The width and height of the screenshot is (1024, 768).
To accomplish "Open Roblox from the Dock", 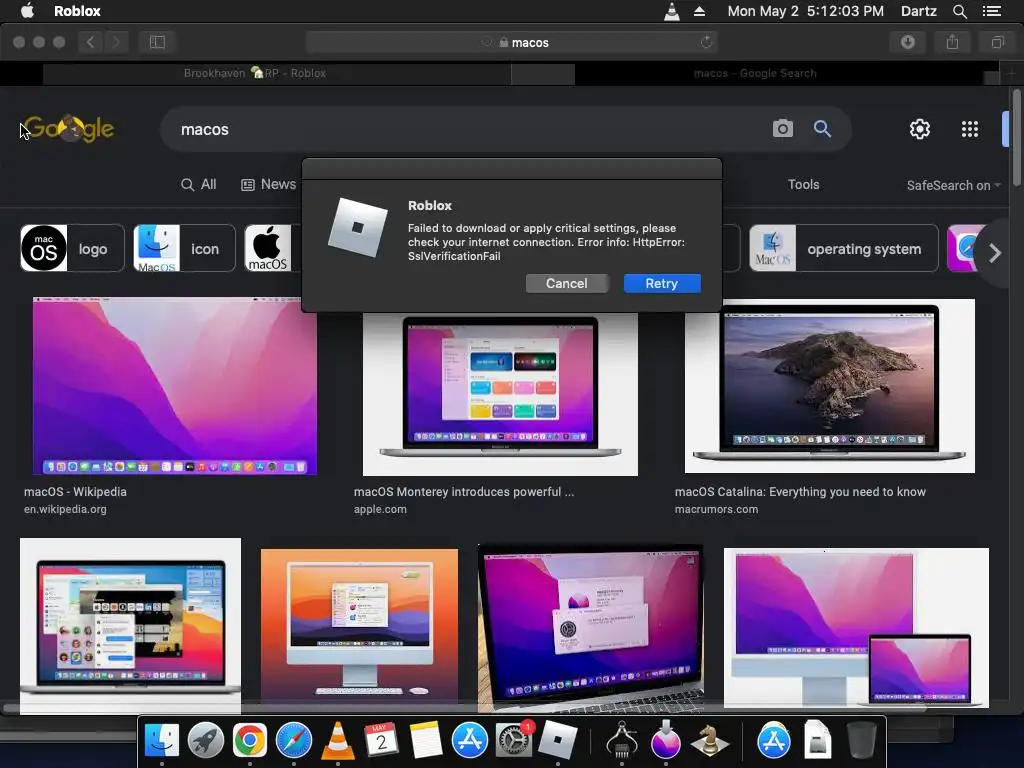I will click(558, 741).
